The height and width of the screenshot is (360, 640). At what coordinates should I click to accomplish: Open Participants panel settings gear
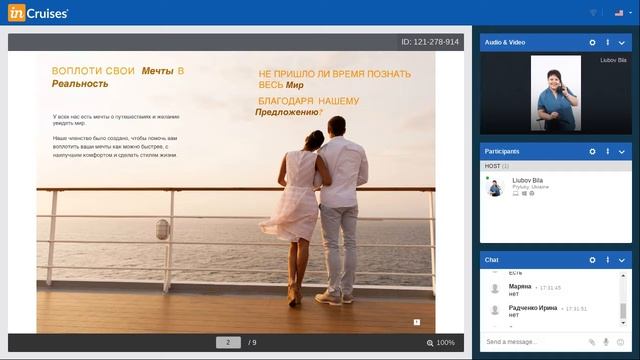[x=592, y=151]
